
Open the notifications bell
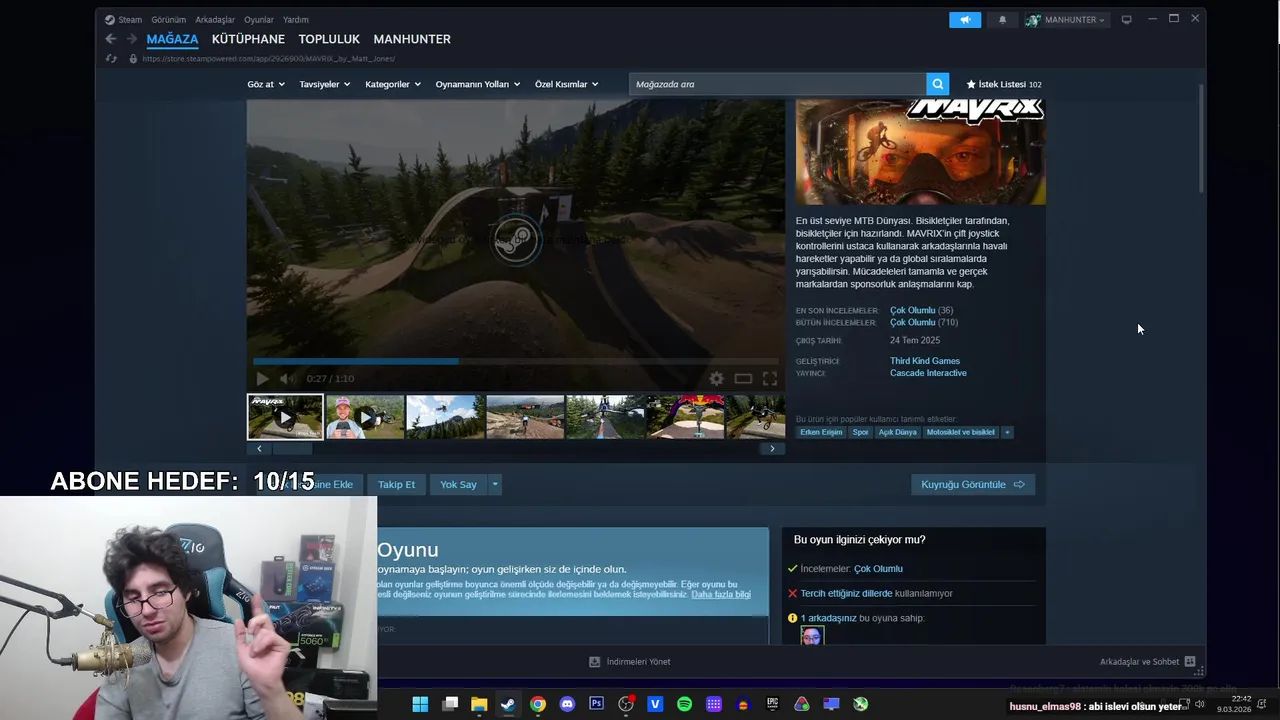pyautogui.click(x=1002, y=20)
